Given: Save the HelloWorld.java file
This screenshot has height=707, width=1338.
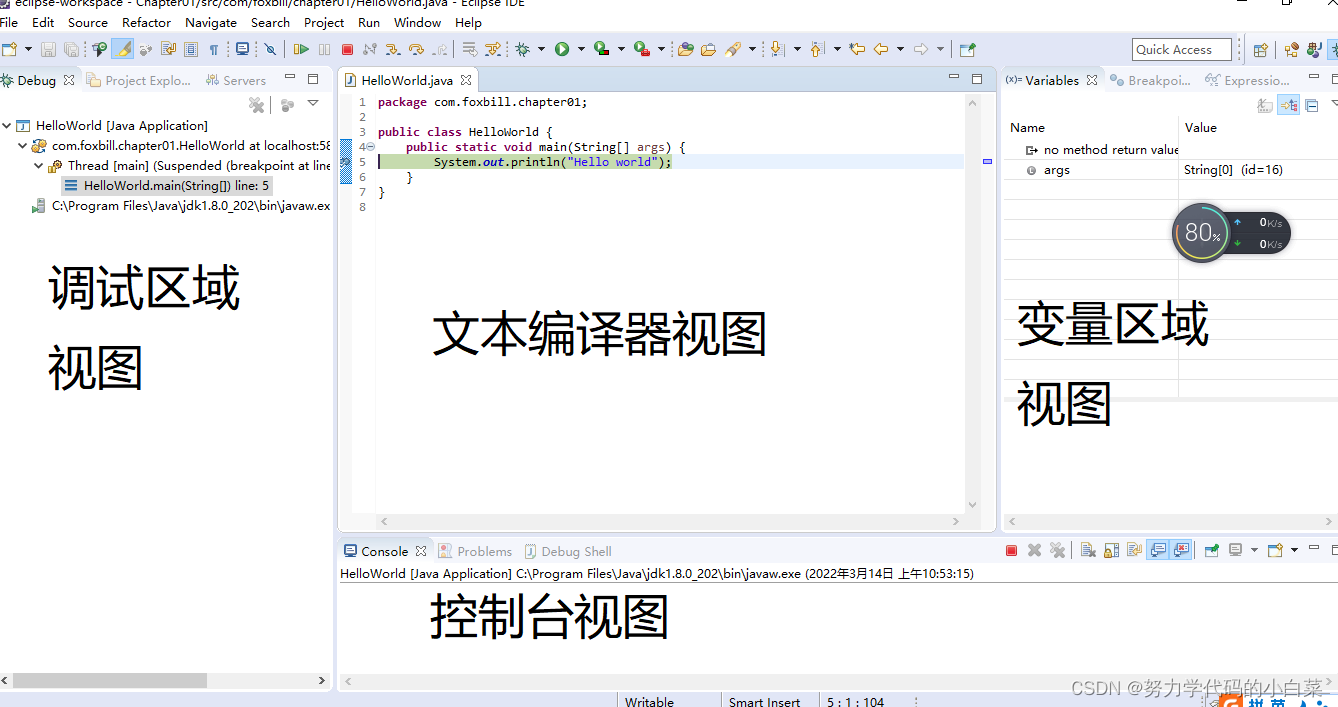Looking at the screenshot, I should [x=48, y=48].
